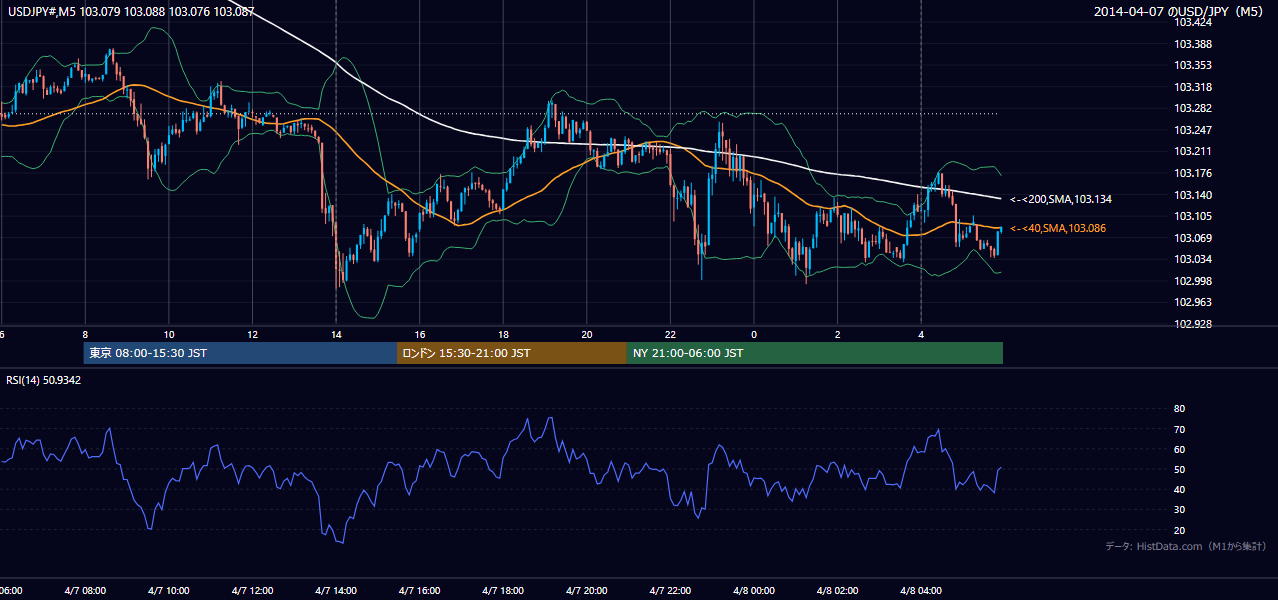The width and height of the screenshot is (1278, 600).
Task: Select the Tokyo 08:00-15:30 JST session bar
Action: [x=240, y=353]
